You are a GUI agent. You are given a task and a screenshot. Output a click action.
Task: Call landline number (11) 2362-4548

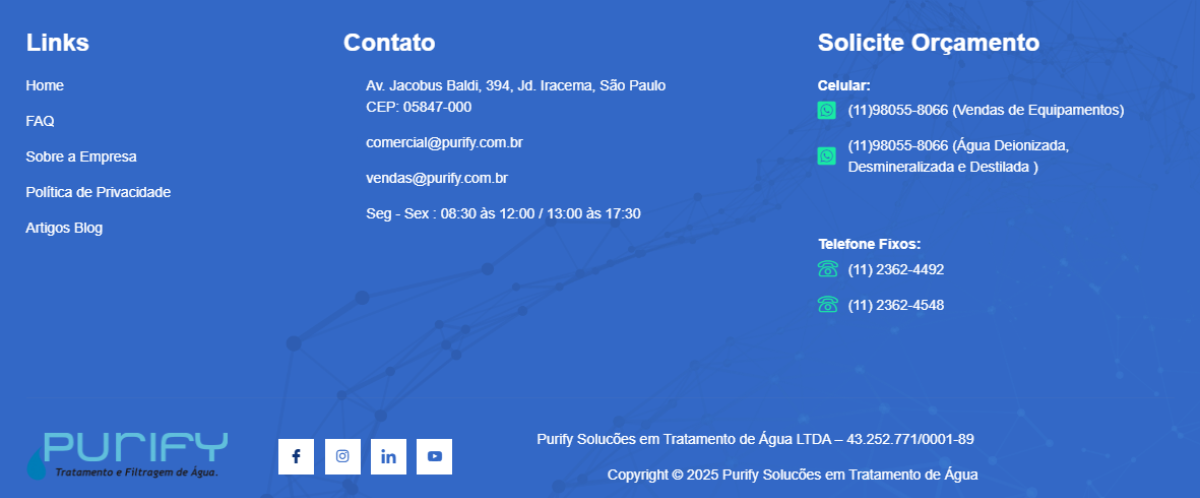(896, 305)
